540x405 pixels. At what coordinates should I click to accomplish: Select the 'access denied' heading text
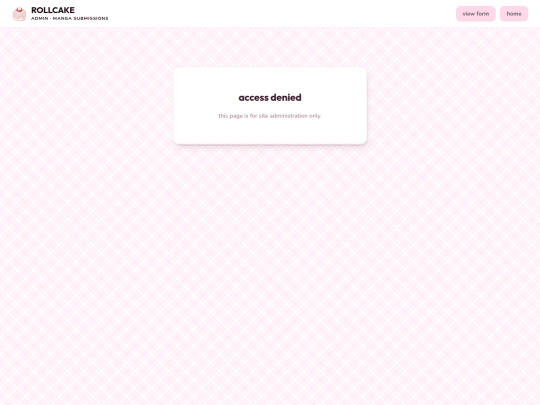point(270,97)
